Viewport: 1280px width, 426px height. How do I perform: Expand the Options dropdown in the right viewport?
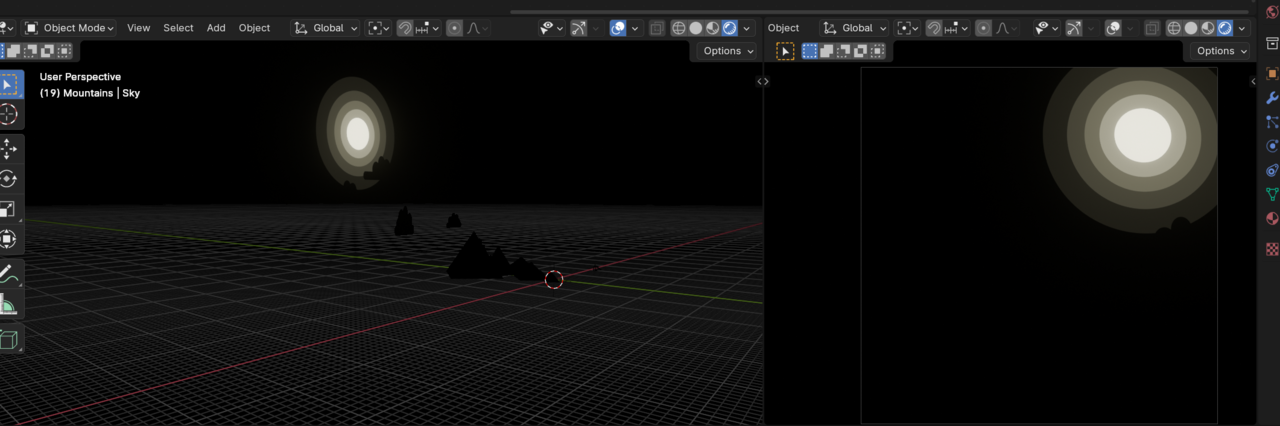pos(1221,51)
